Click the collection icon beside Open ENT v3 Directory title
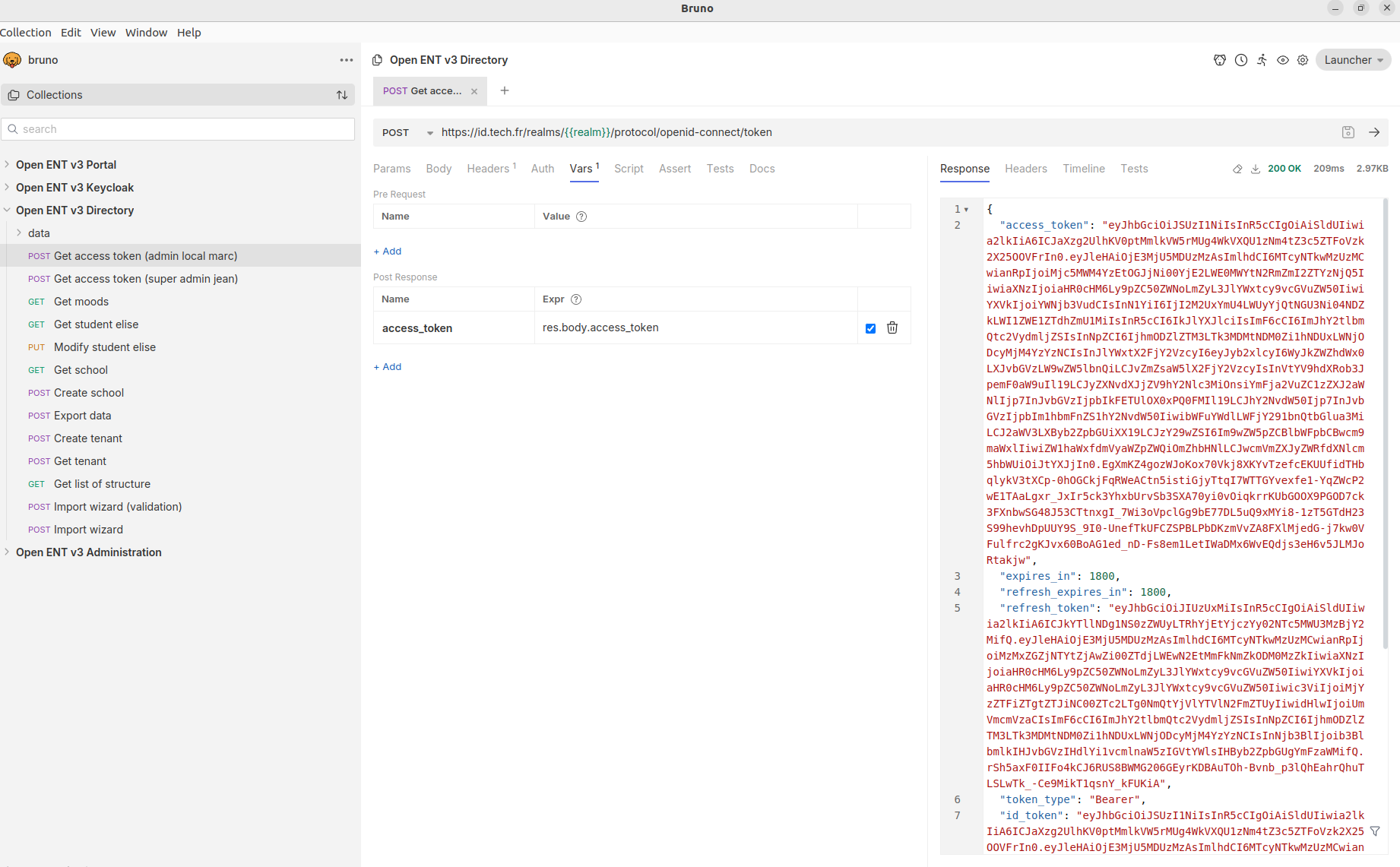Screen dimensions: 1400x867 [x=378, y=60]
